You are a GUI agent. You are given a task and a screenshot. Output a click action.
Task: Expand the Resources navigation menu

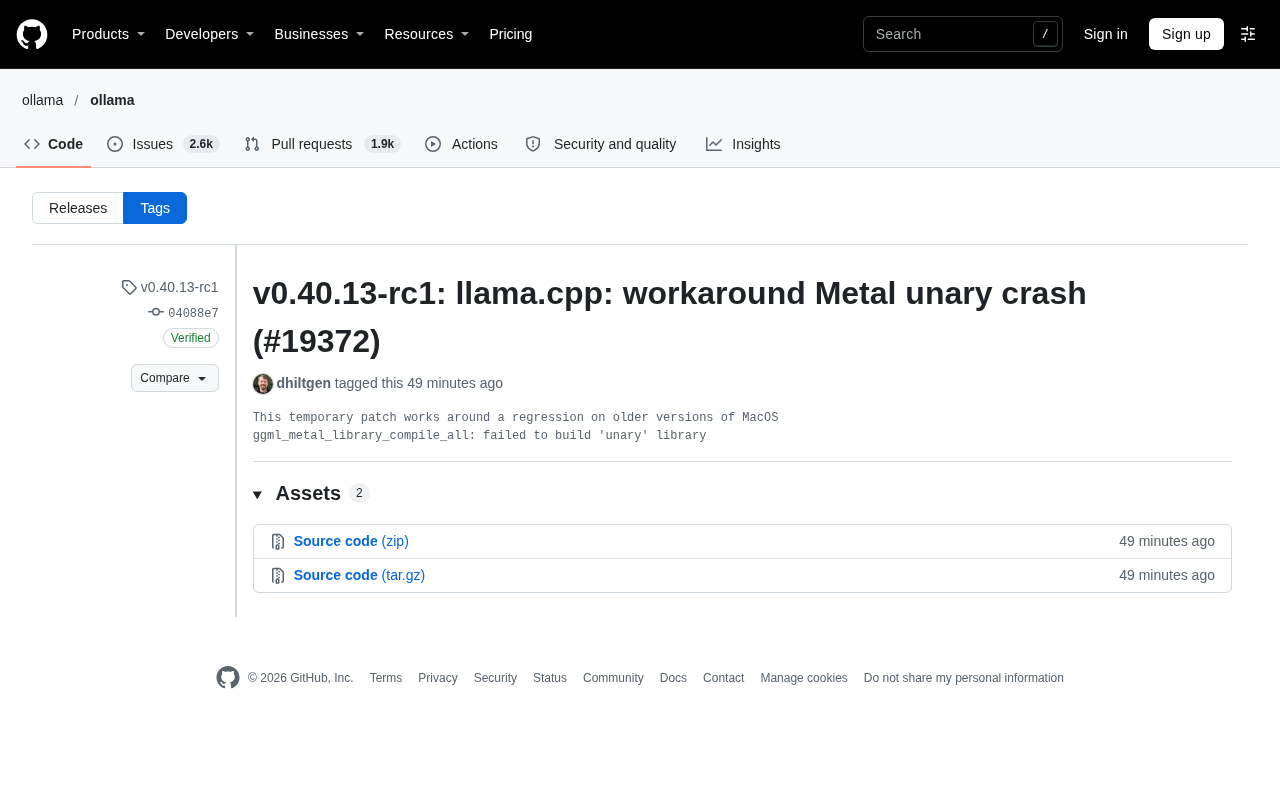coord(427,34)
